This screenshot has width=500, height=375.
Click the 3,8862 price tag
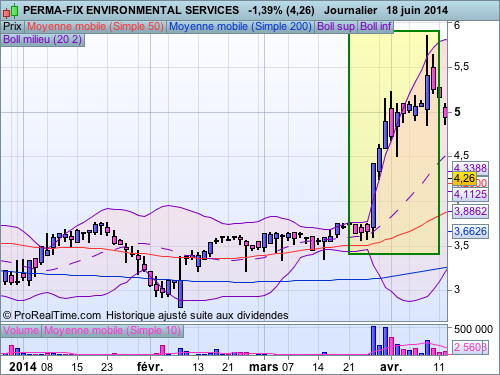pos(470,211)
